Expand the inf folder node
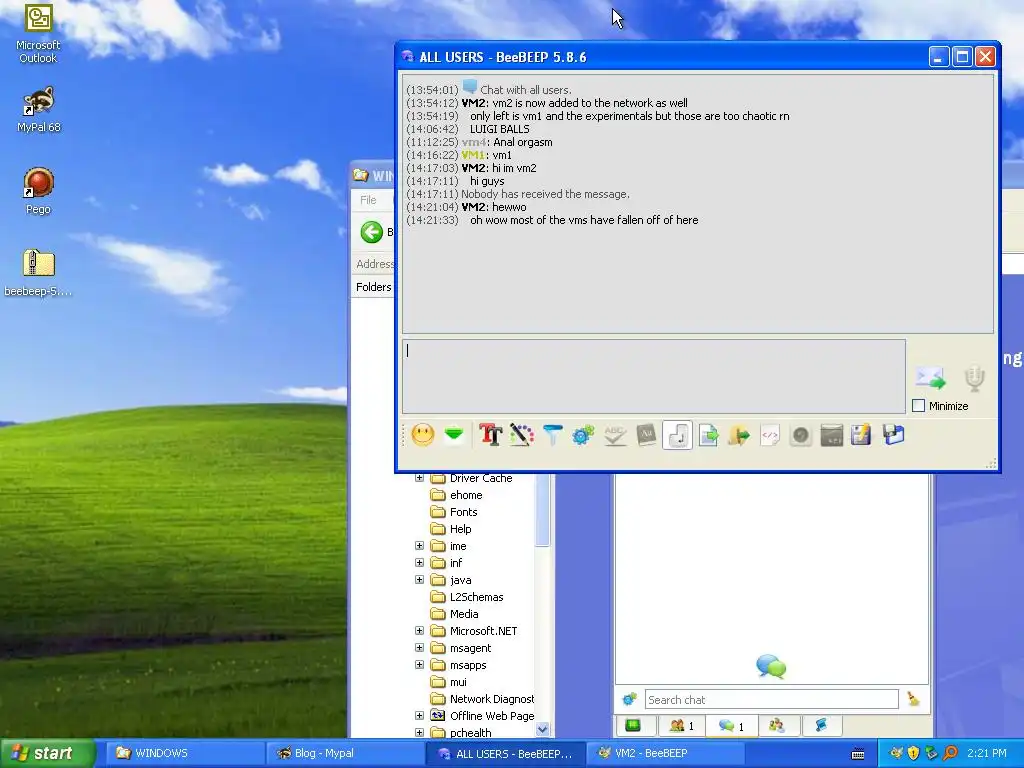Viewport: 1024px width, 768px height. pos(419,563)
